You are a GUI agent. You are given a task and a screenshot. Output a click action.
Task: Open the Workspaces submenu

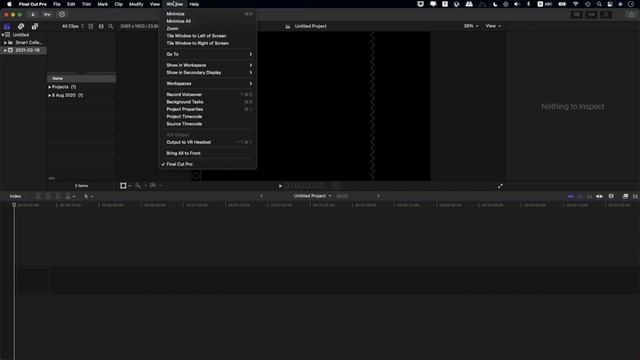click(x=207, y=83)
